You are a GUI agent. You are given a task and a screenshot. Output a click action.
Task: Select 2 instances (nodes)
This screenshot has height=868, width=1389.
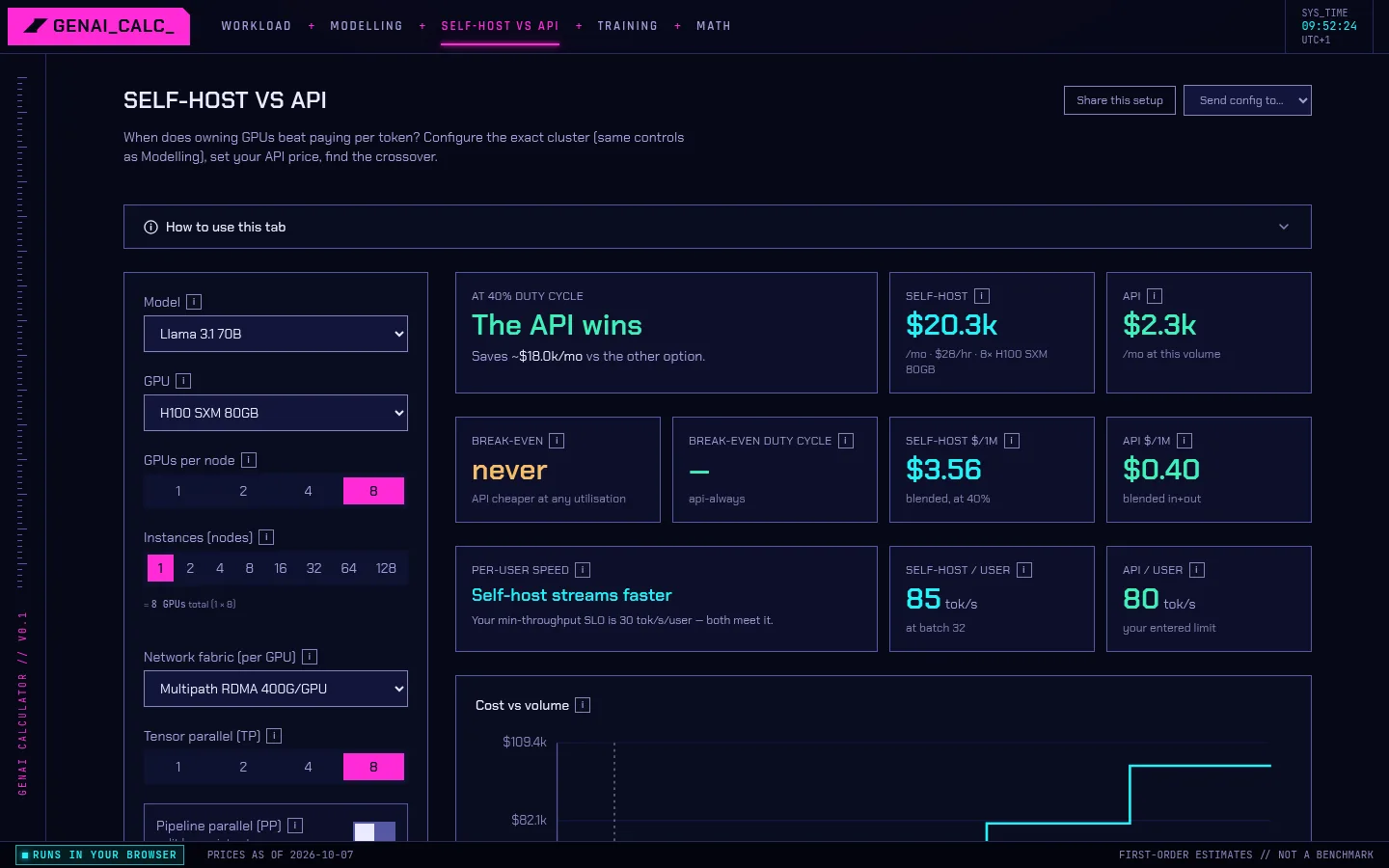pos(190,568)
